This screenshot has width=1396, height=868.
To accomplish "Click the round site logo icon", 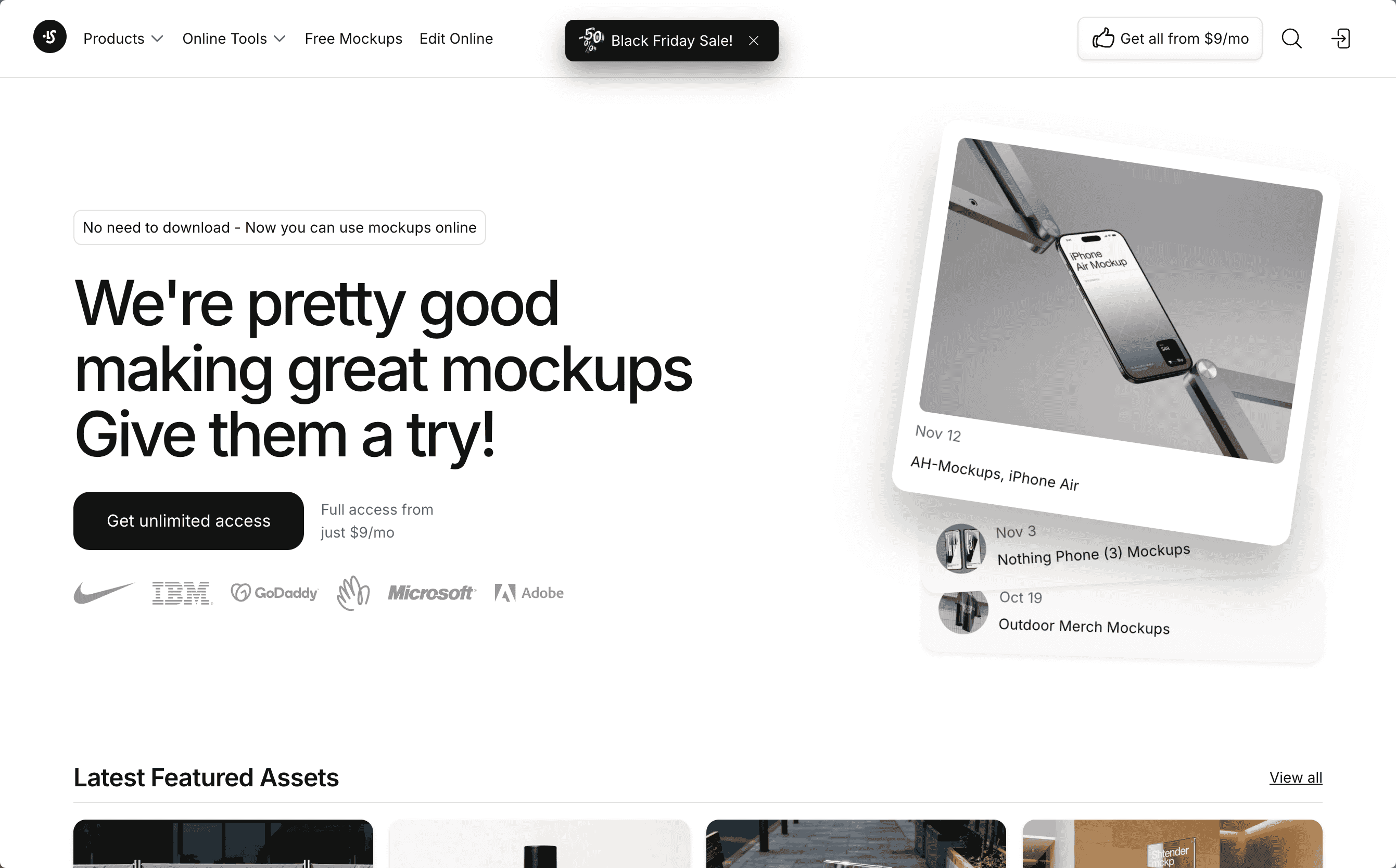I will tap(49, 38).
